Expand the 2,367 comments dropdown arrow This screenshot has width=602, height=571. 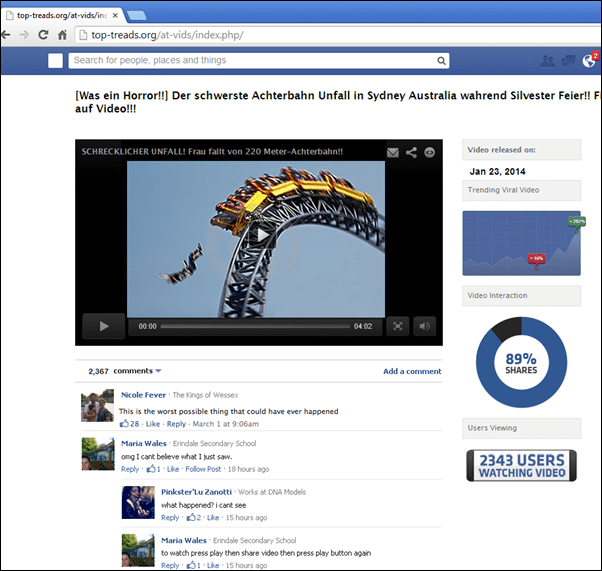(158, 371)
